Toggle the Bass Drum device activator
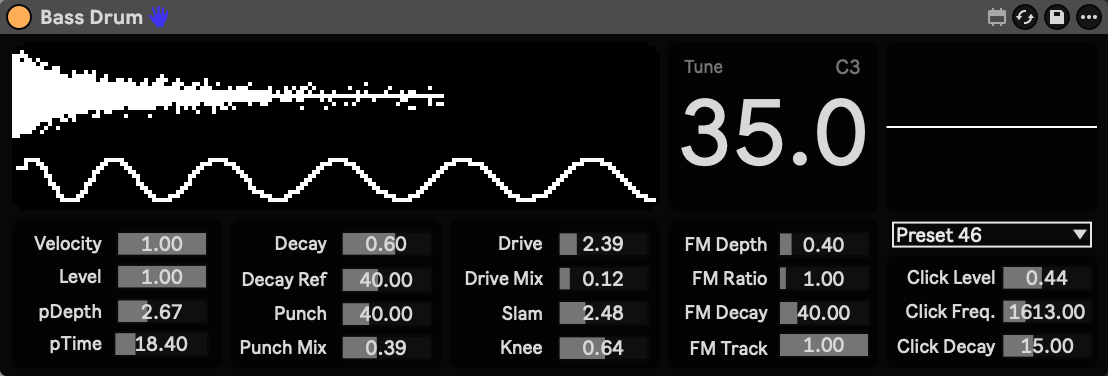The width and height of the screenshot is (1108, 376). click(19, 18)
